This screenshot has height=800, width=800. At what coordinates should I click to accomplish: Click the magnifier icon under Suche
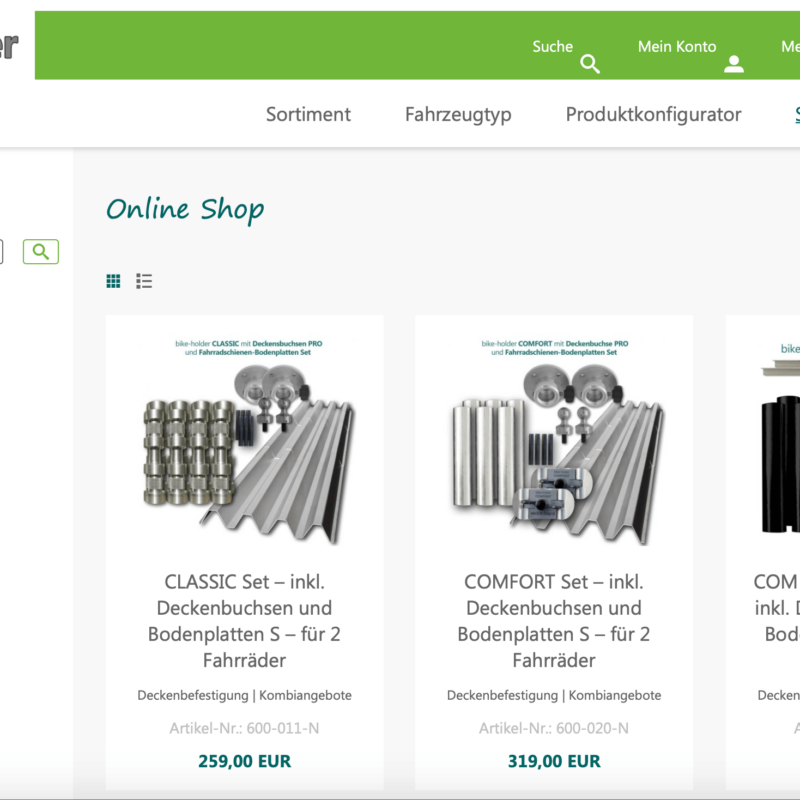590,65
